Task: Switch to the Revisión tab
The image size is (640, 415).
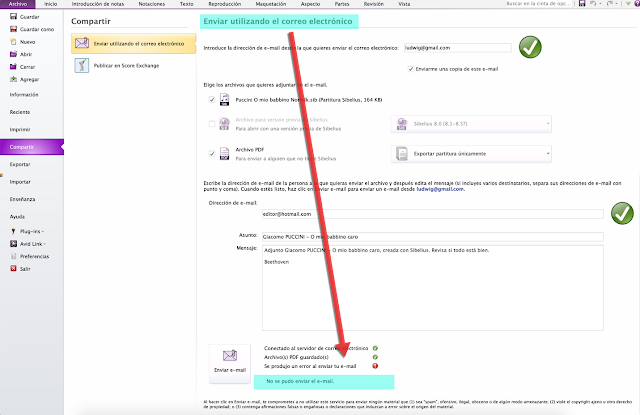Action: [373, 4]
